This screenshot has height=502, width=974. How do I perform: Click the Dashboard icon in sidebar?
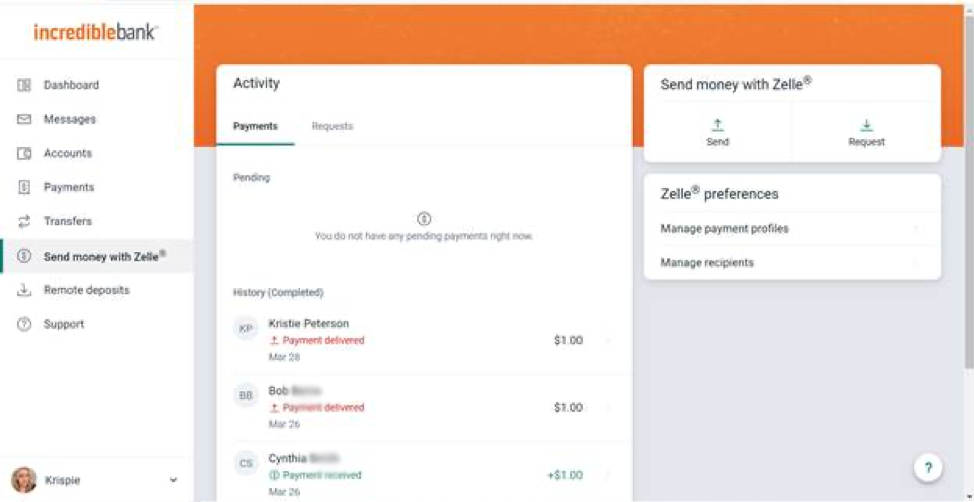(25, 86)
